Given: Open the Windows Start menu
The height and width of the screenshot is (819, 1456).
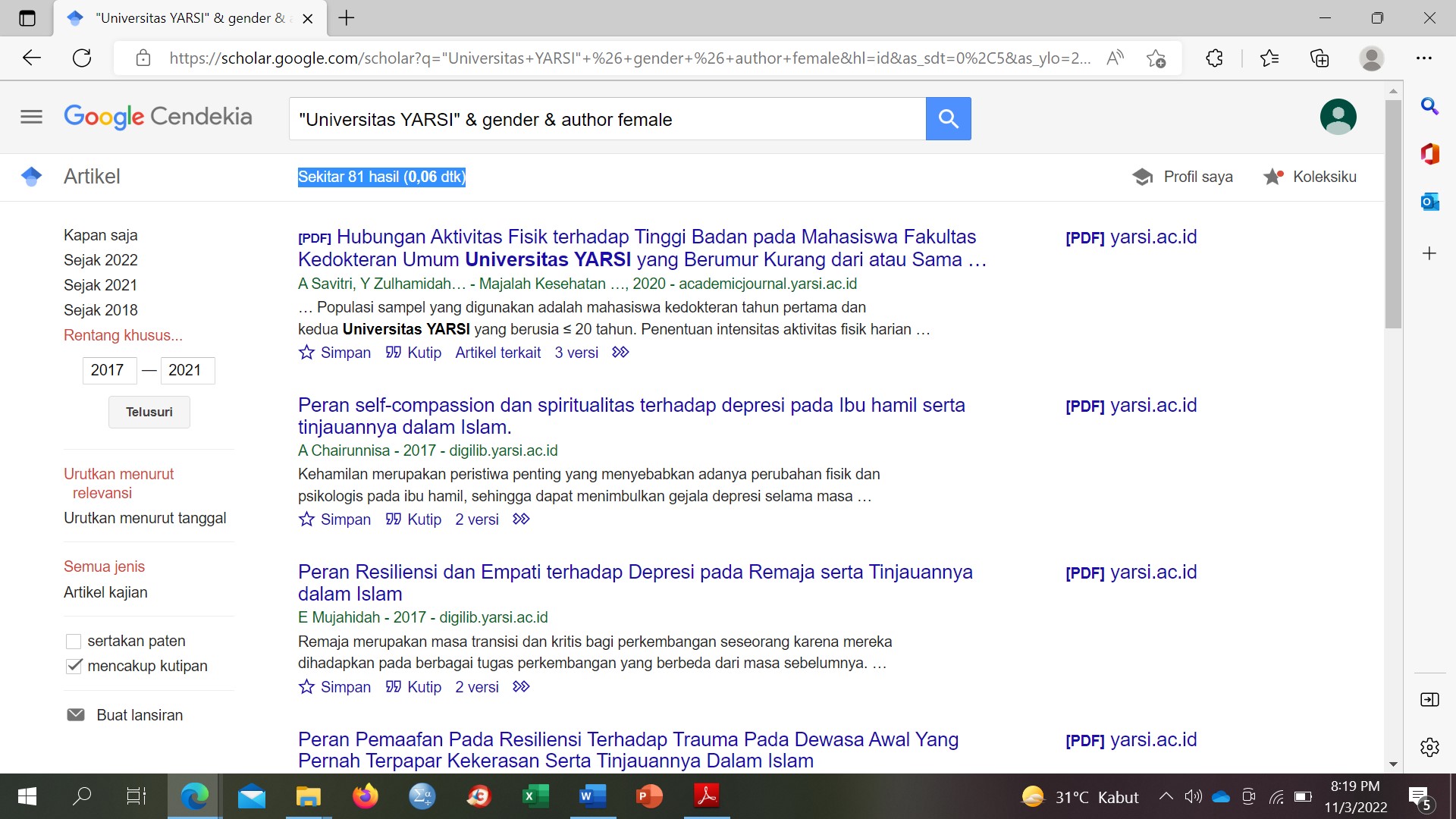Looking at the screenshot, I should pyautogui.click(x=27, y=796).
